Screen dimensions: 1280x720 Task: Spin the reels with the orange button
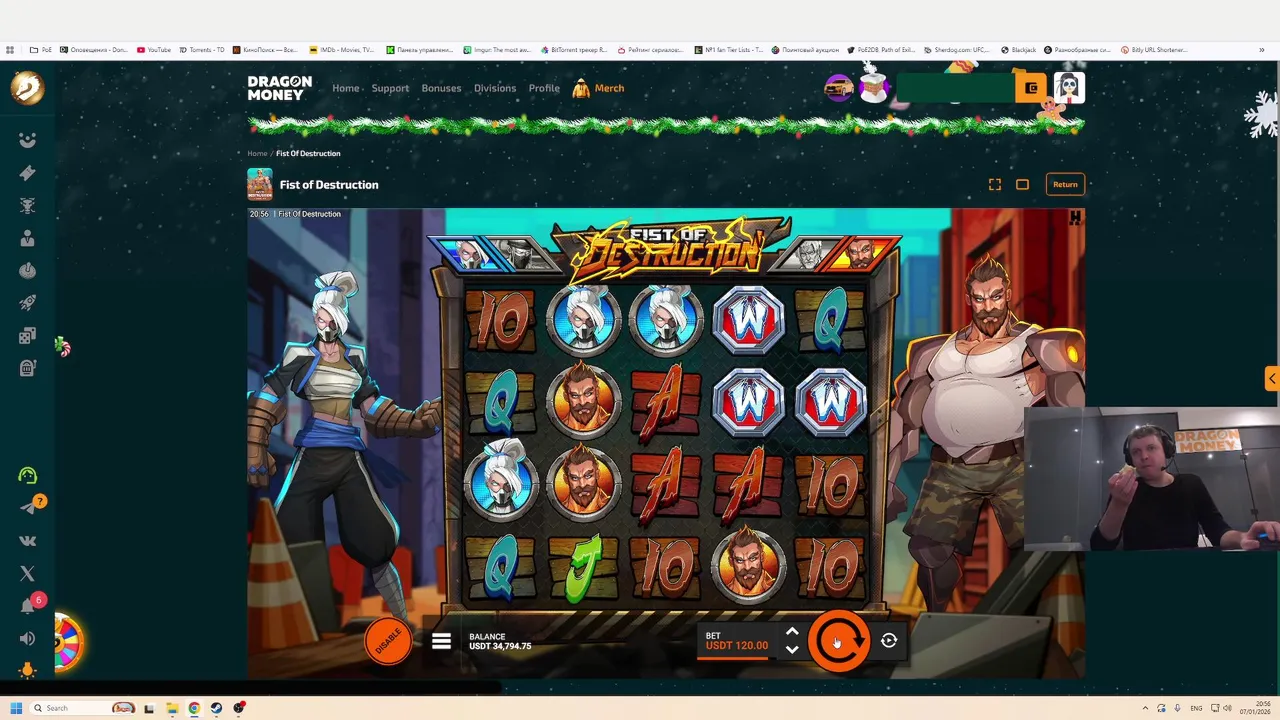click(838, 641)
